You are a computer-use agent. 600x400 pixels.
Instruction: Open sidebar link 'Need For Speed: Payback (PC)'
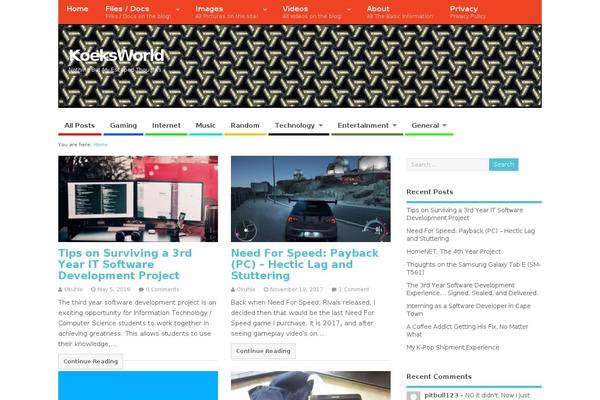(x=471, y=235)
